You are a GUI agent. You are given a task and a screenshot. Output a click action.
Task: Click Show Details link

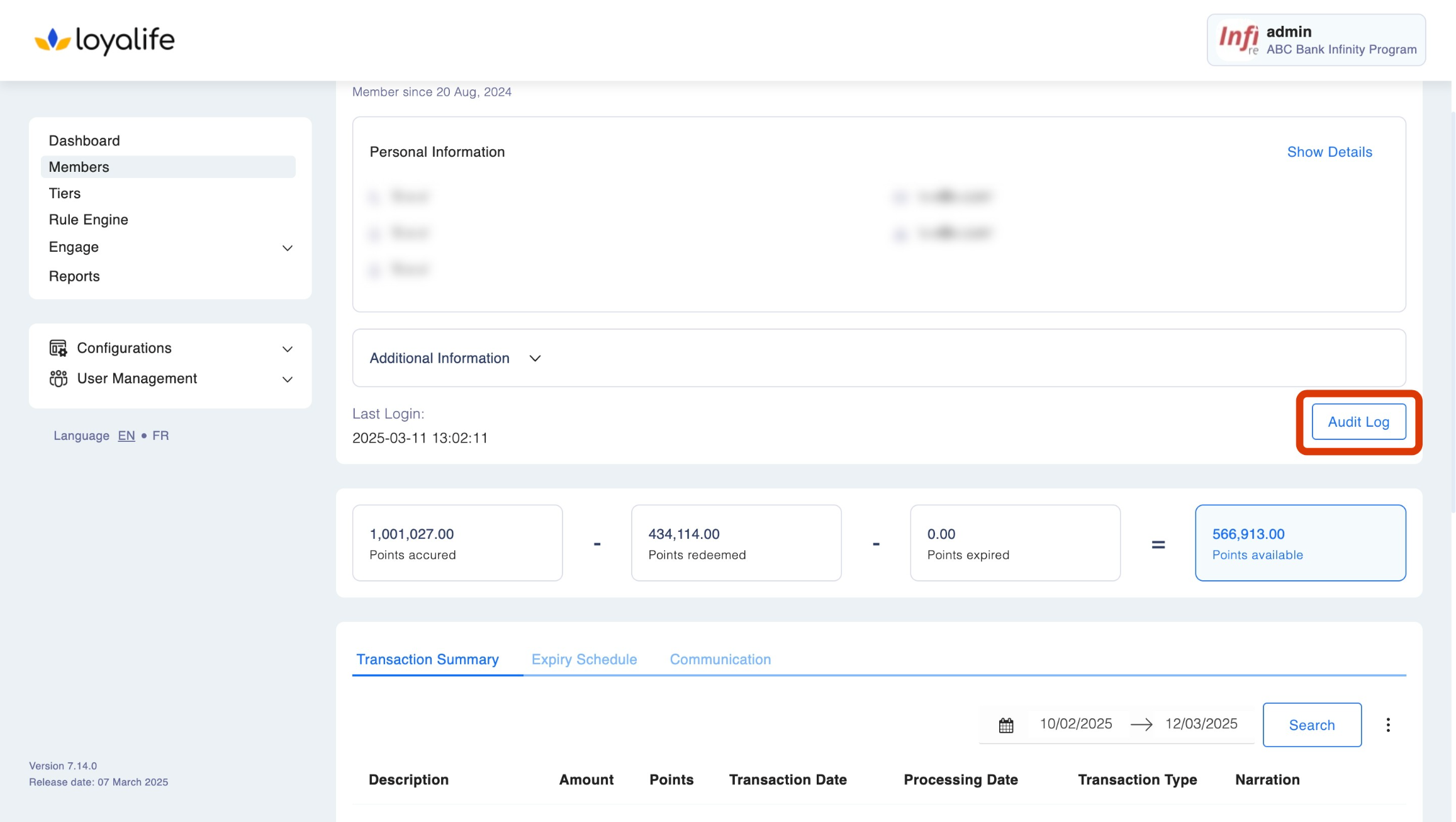tap(1329, 152)
